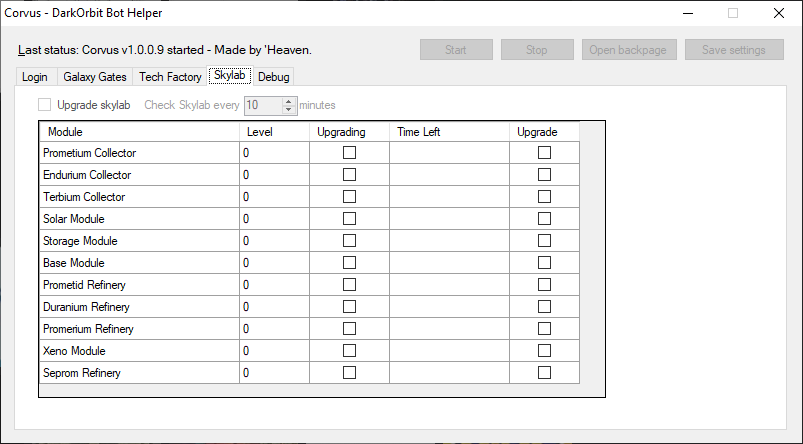Click the Level column header

click(x=274, y=132)
